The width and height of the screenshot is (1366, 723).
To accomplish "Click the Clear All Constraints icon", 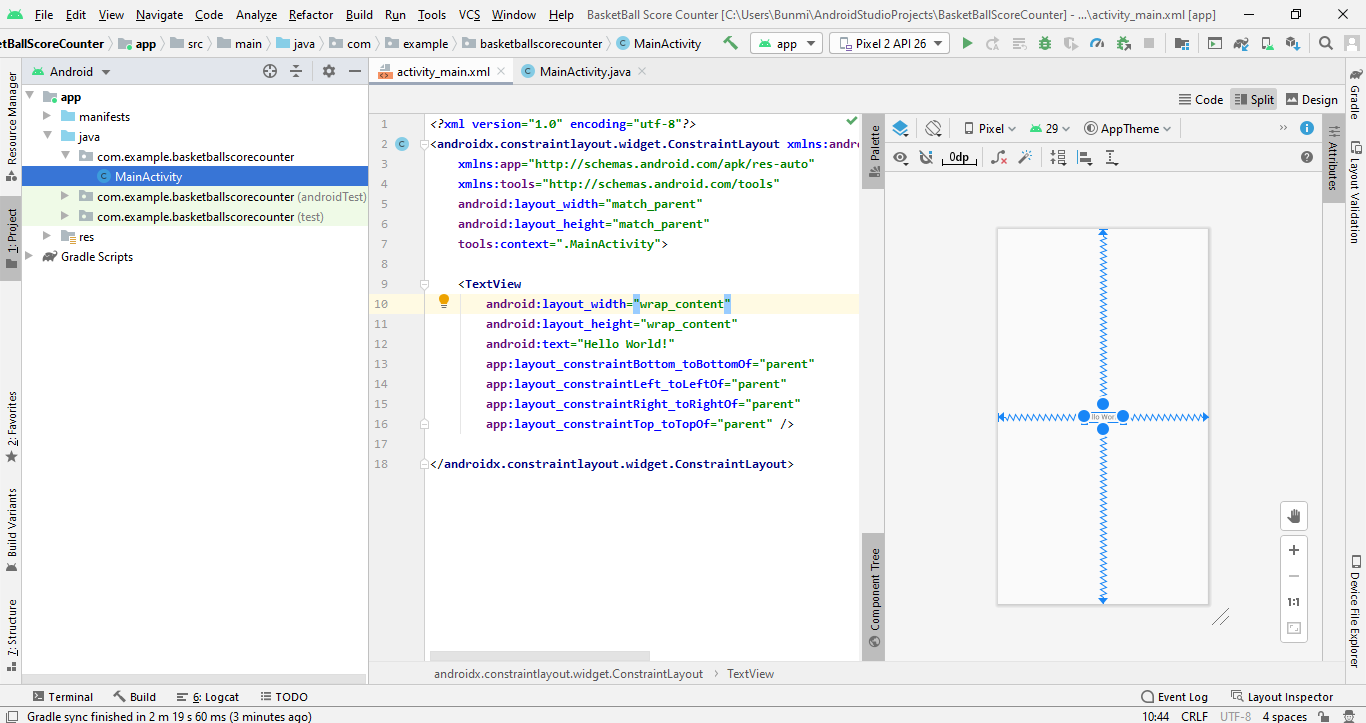I will (999, 157).
